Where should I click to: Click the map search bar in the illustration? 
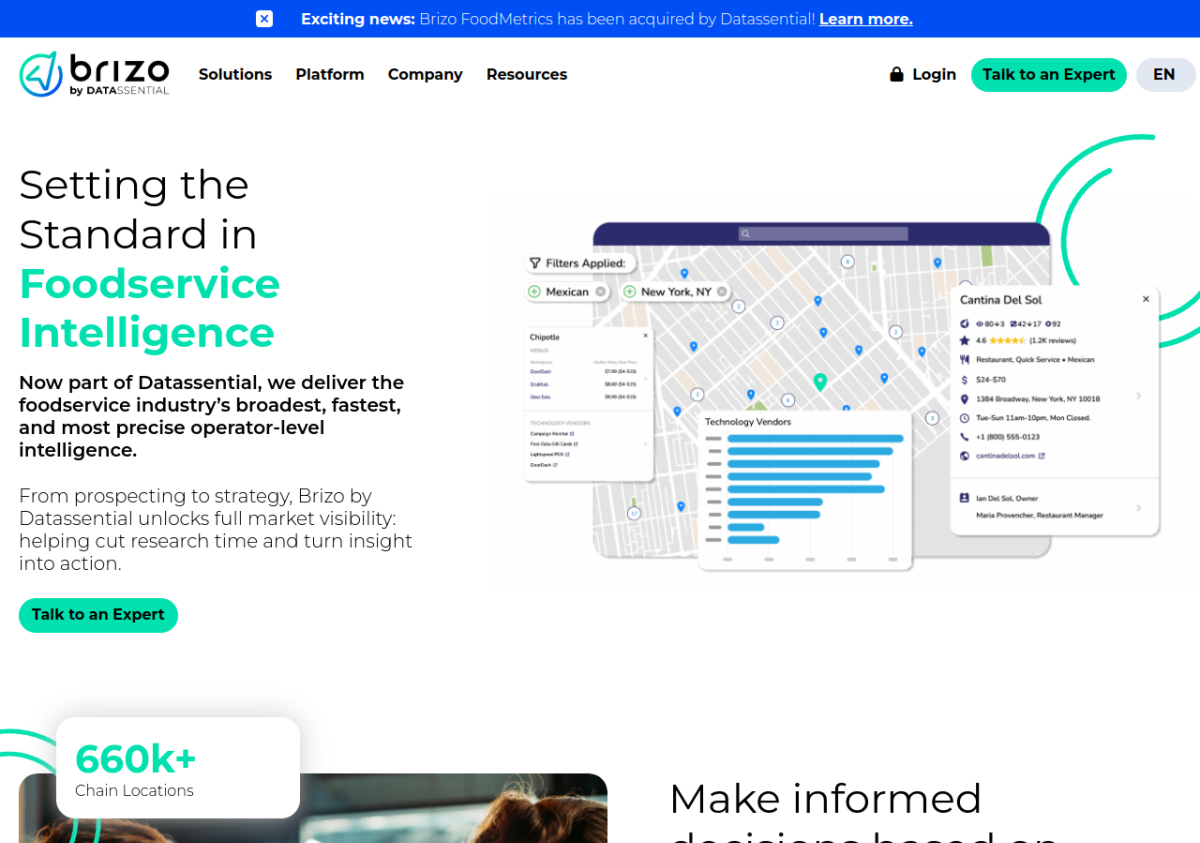pyautogui.click(x=823, y=234)
